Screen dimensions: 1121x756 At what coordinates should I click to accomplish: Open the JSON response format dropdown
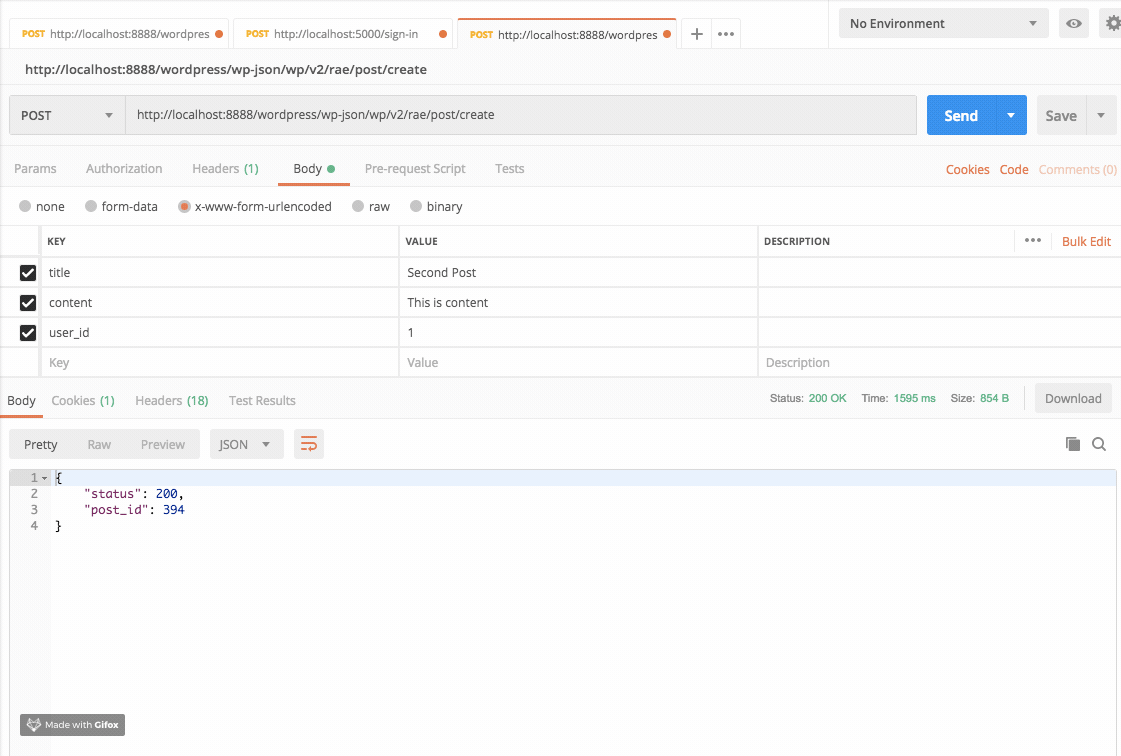246,444
